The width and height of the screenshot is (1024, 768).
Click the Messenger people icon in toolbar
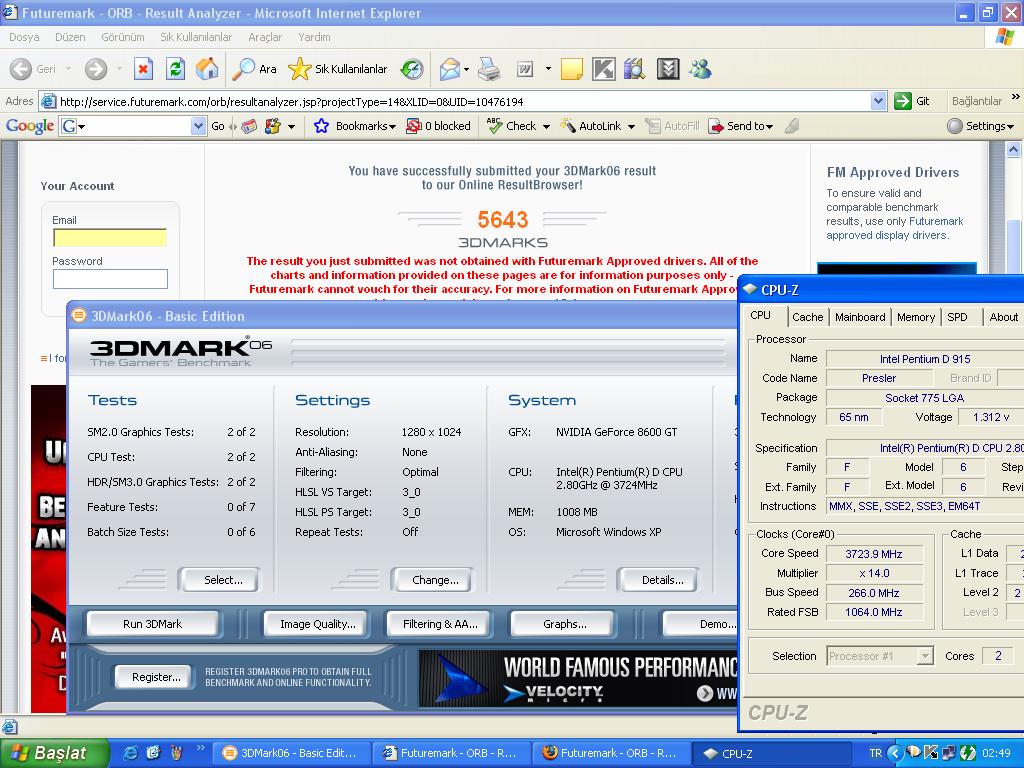pyautogui.click(x=700, y=69)
